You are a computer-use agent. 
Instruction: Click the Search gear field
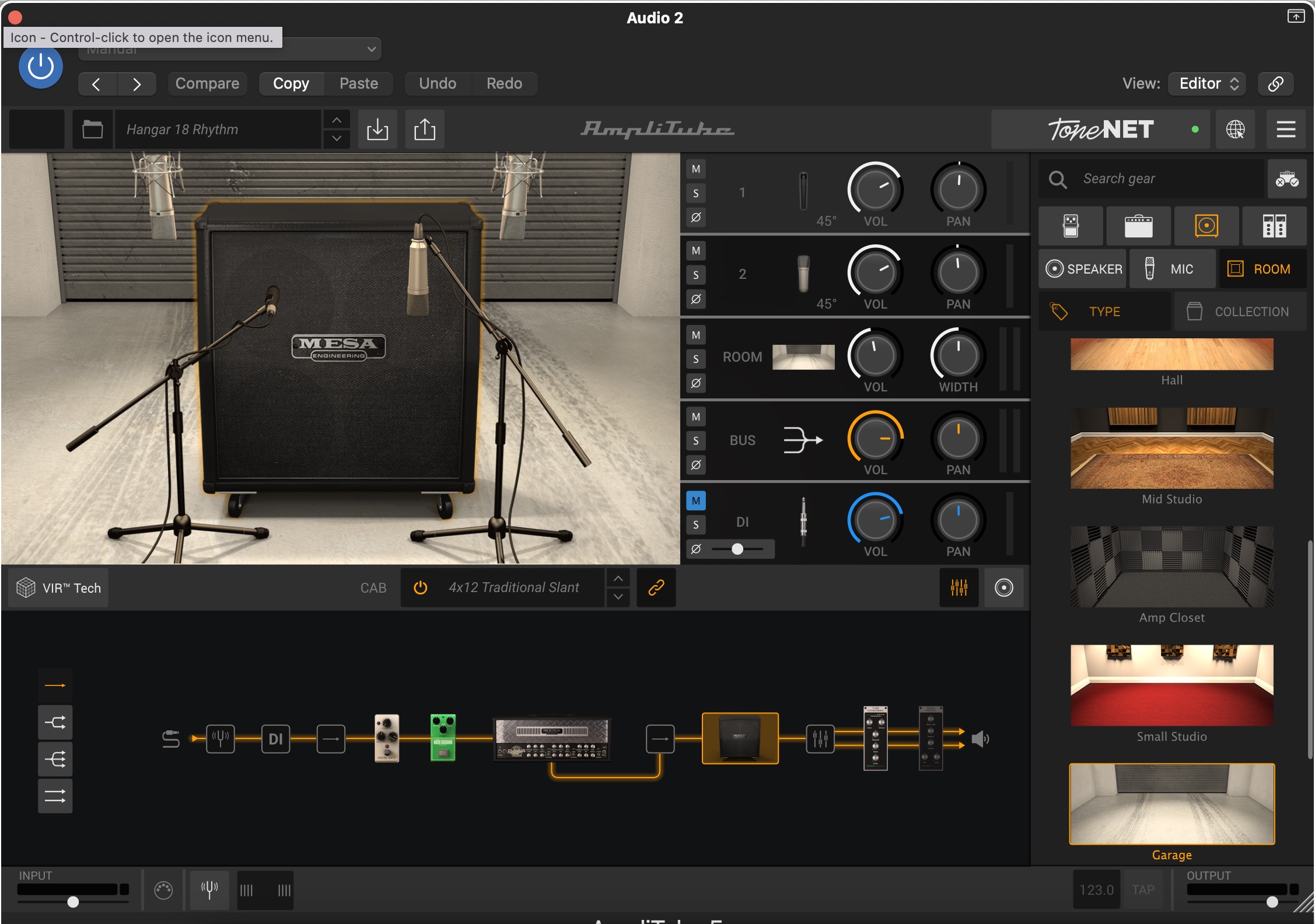click(1152, 178)
